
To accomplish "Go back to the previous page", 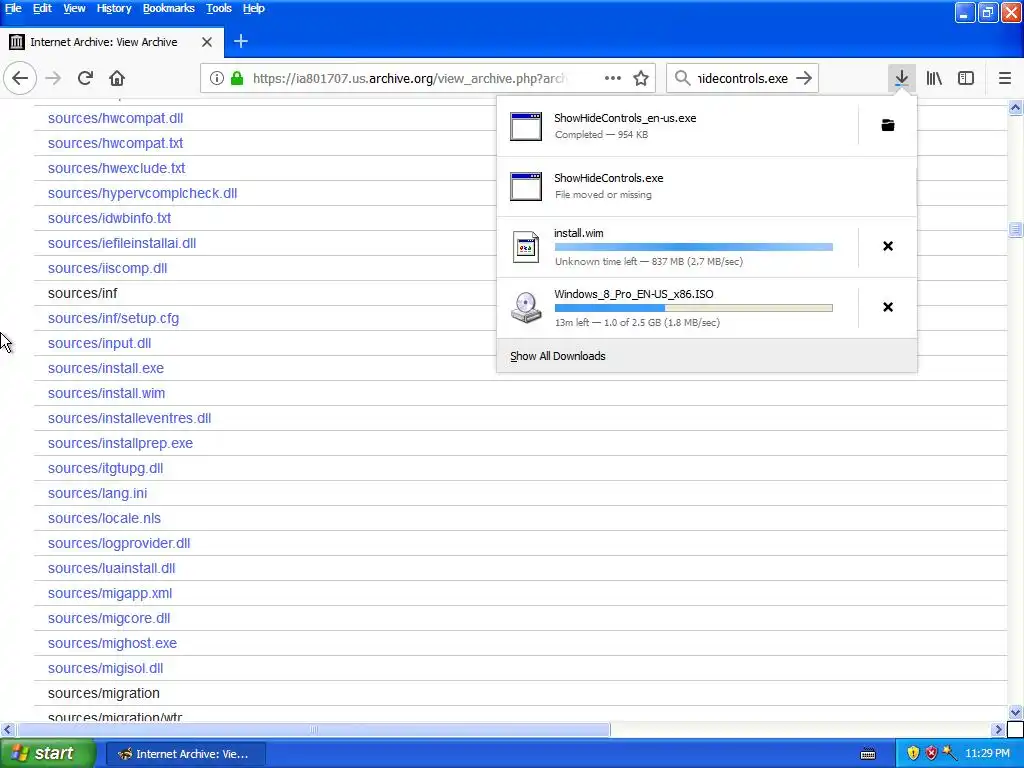I will (x=20, y=78).
